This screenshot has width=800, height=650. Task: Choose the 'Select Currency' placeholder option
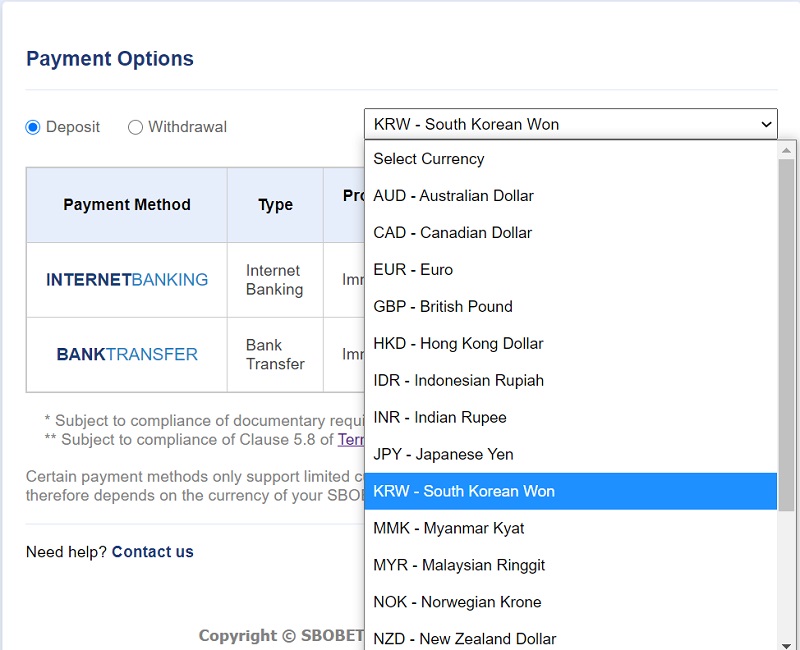570,159
